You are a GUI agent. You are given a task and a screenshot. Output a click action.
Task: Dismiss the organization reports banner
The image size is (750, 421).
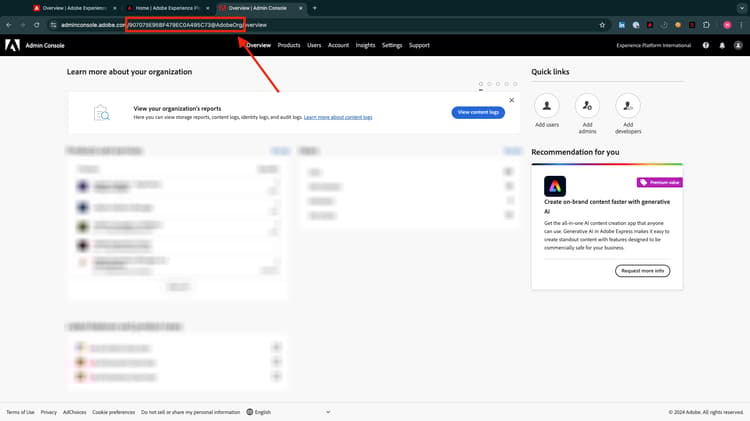click(x=511, y=100)
